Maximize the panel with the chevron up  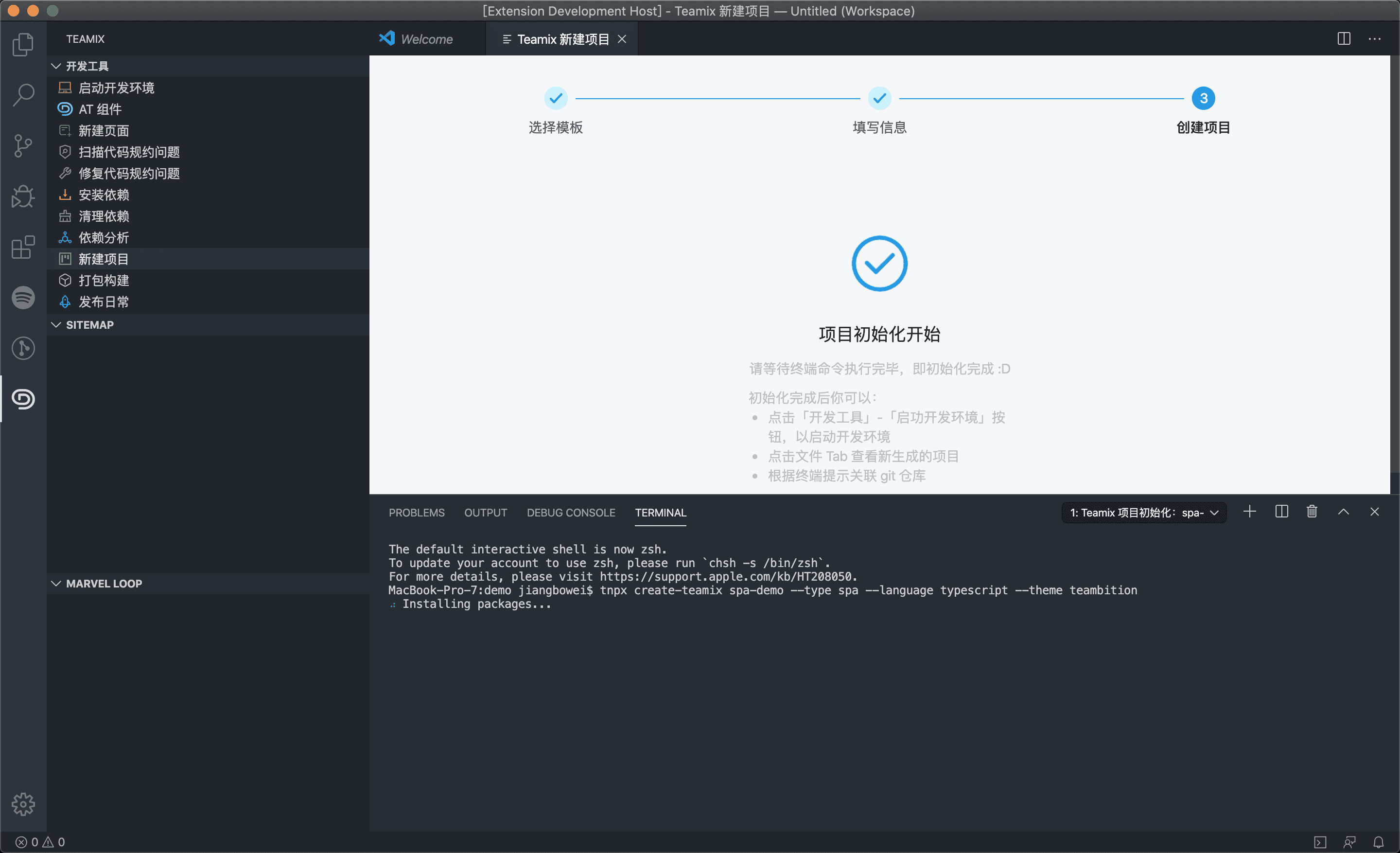[x=1343, y=512]
